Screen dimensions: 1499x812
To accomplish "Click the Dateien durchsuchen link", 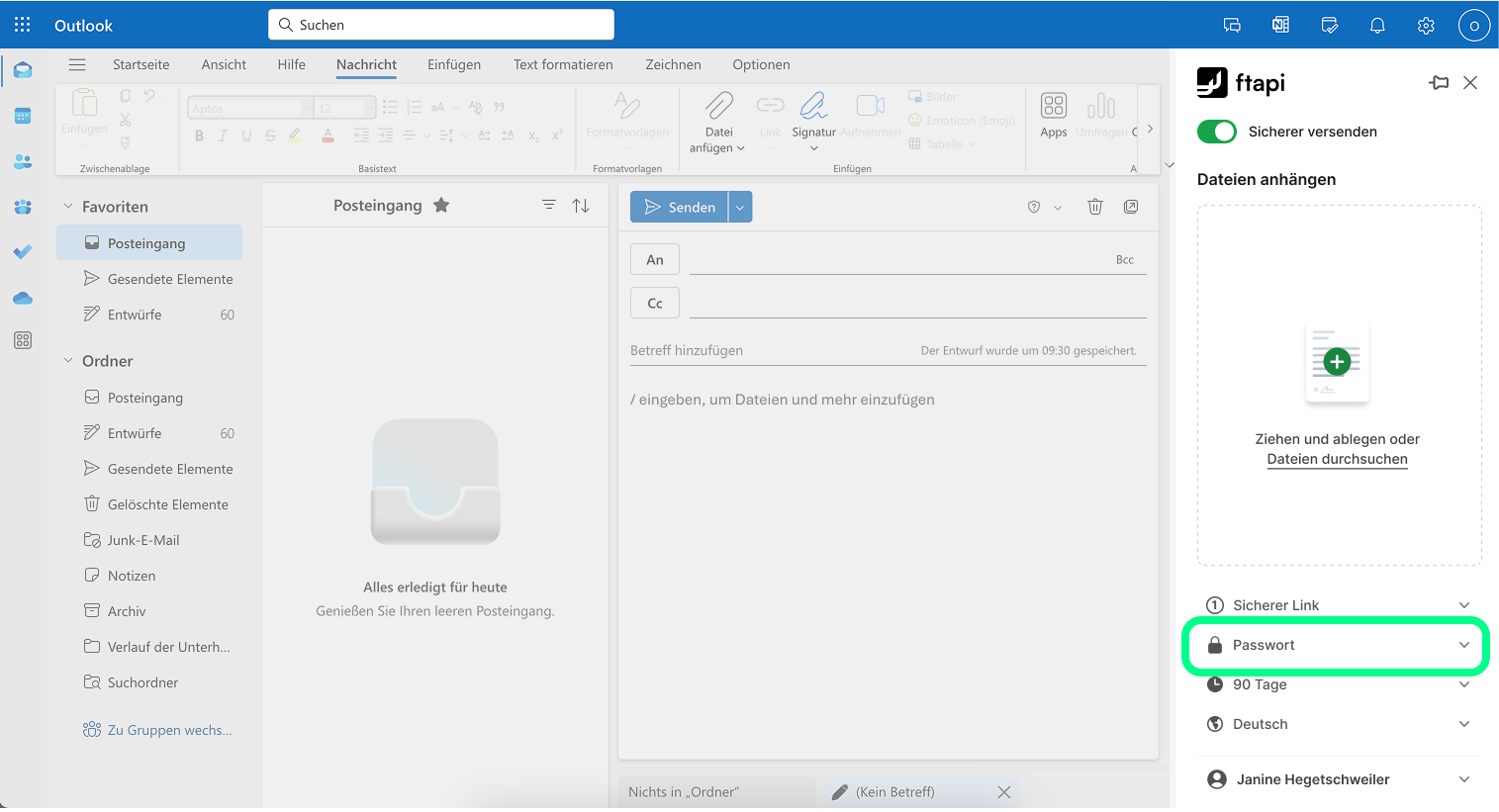I will (x=1337, y=459).
